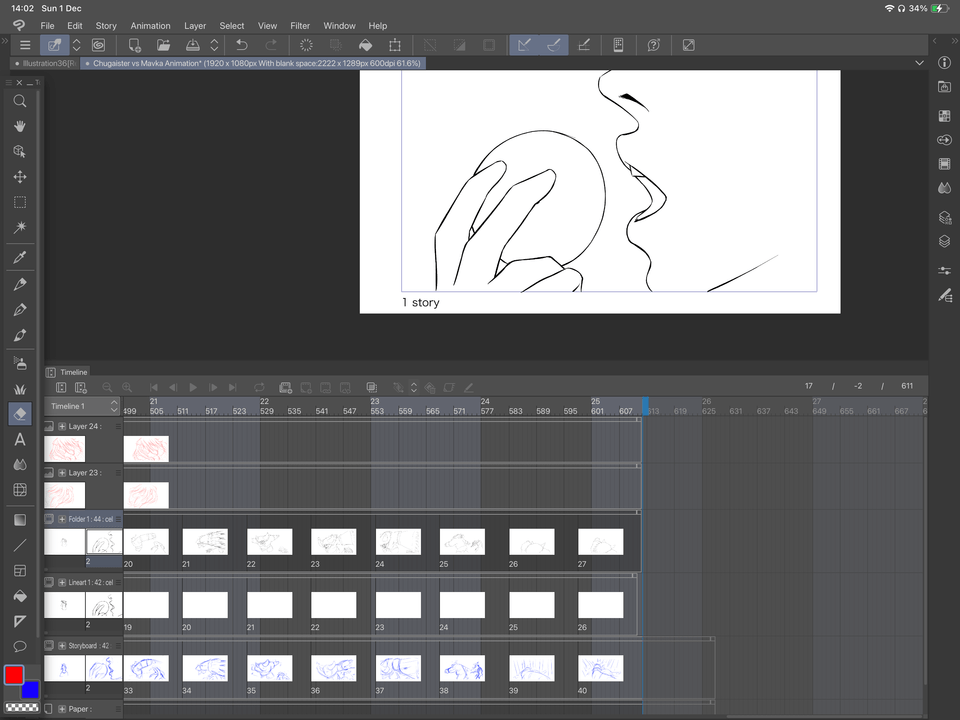Select the Object operation tool
The width and height of the screenshot is (960, 720).
click(x=20, y=151)
